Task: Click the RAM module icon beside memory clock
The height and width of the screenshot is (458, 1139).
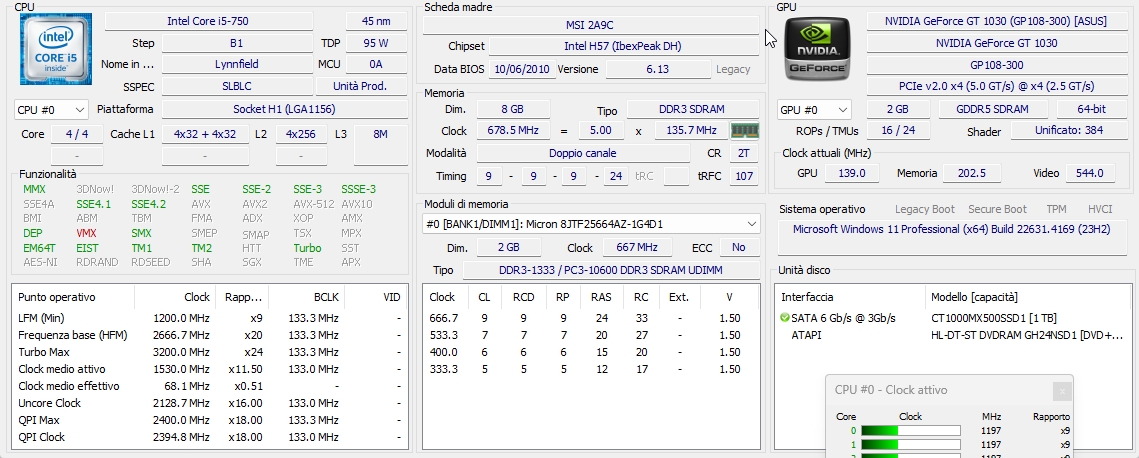Action: (x=745, y=131)
